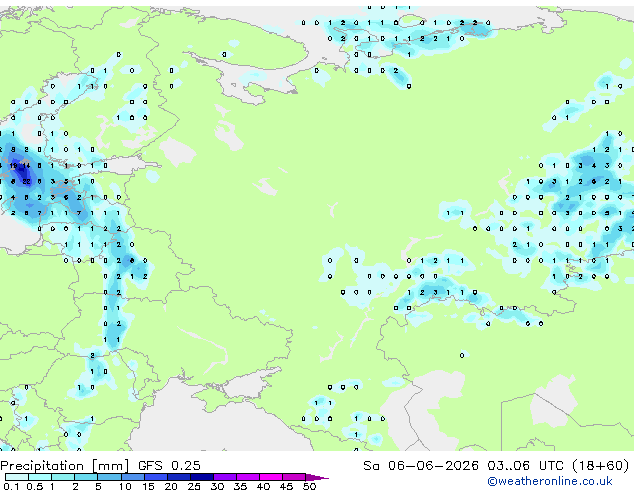The image size is (634, 490).
Task: Click the legend swatch between 20 and 25
Action: click(x=179, y=477)
